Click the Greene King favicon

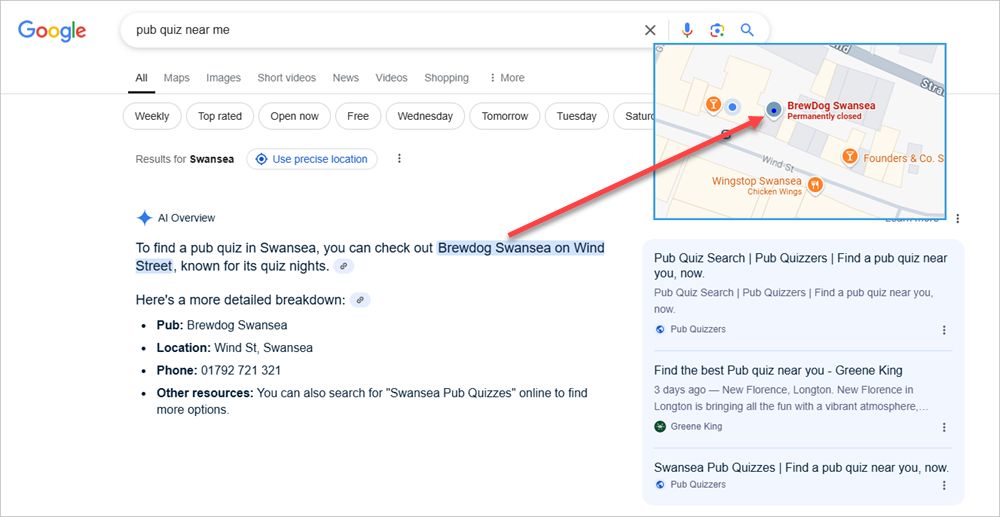click(660, 426)
